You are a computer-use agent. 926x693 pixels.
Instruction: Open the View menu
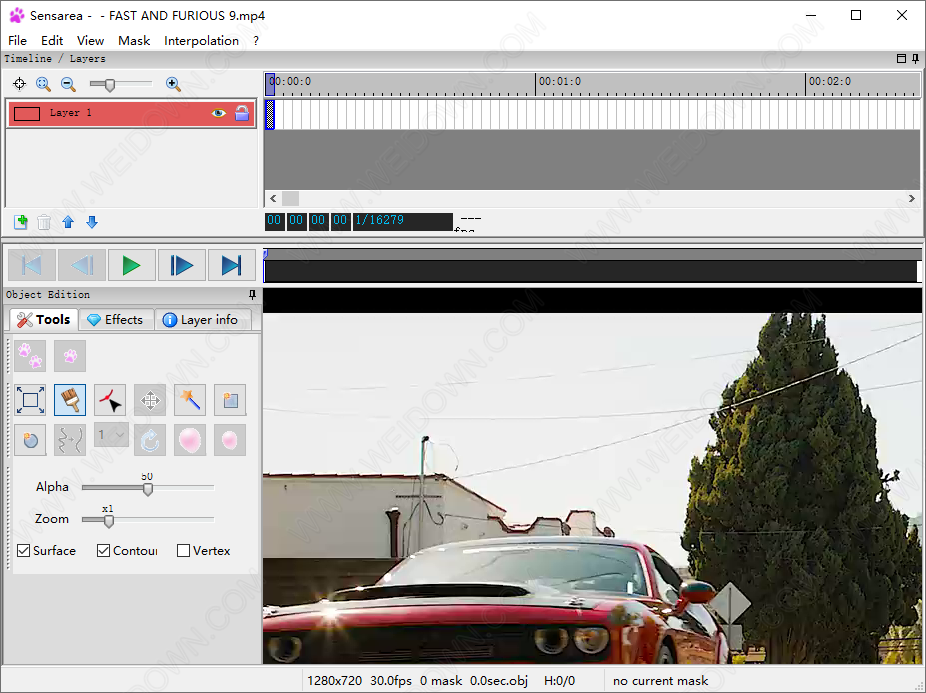click(90, 41)
